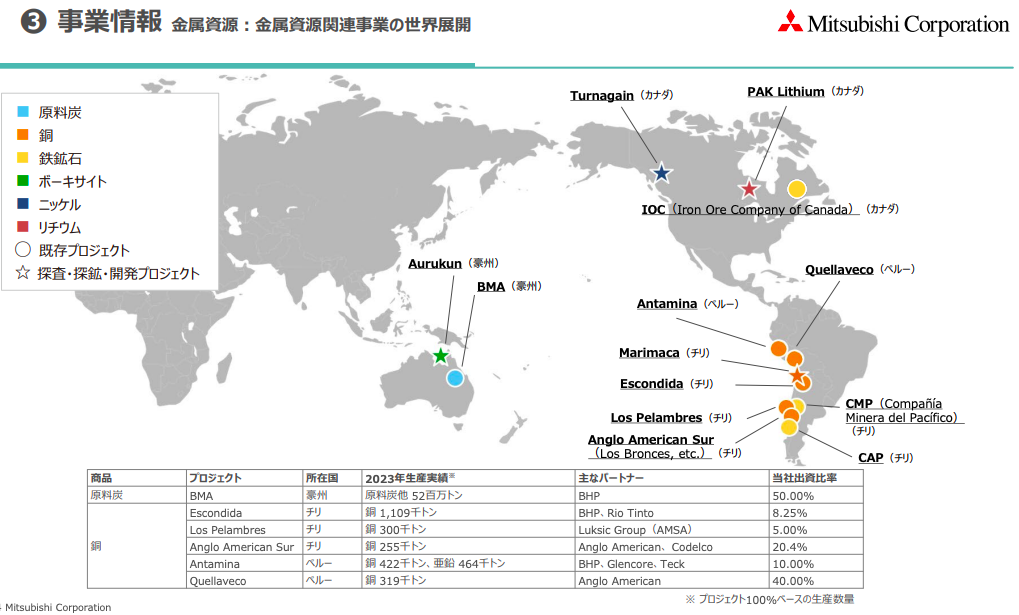Select the Aurukun green star marker

[441, 356]
